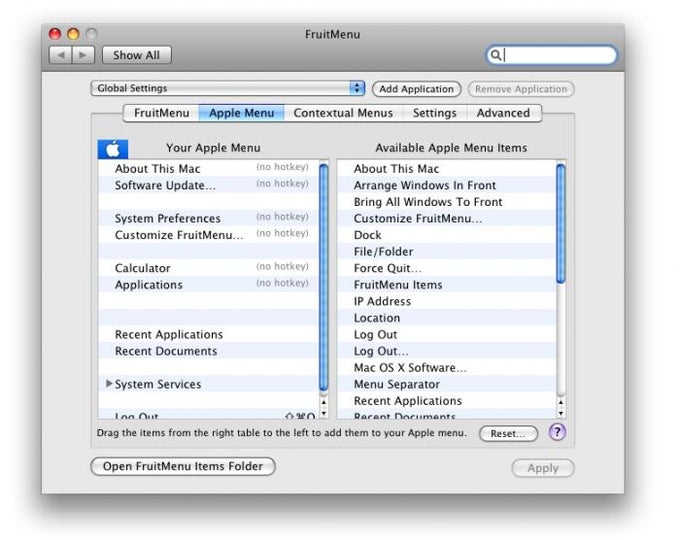Viewport: 680px width, 540px height.
Task: Select Arrange Windows In Front item
Action: [447, 185]
